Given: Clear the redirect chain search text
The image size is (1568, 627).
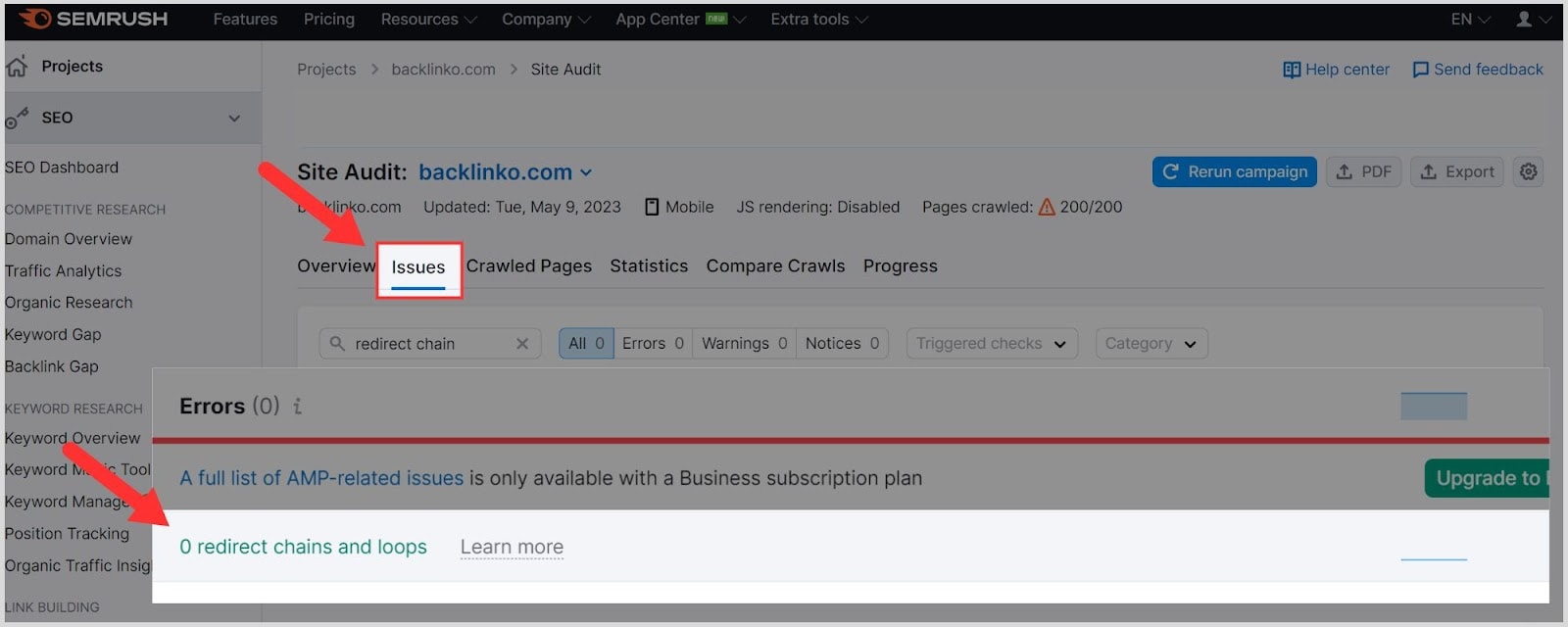Looking at the screenshot, I should coord(522,344).
